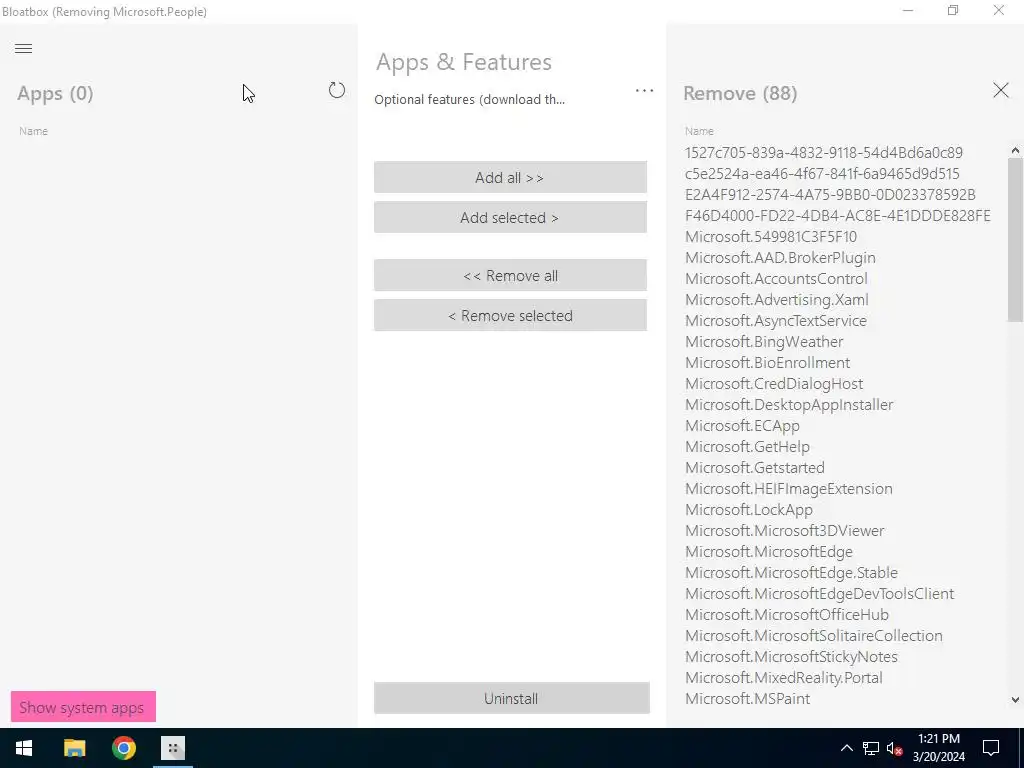
Task: Click the Name column header under Apps
Action: pyautogui.click(x=33, y=131)
